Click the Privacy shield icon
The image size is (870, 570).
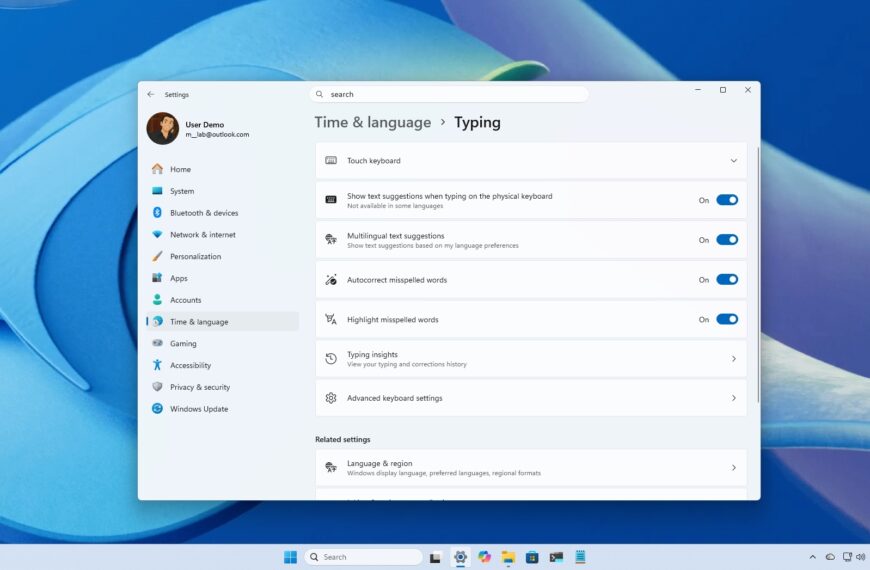click(158, 386)
